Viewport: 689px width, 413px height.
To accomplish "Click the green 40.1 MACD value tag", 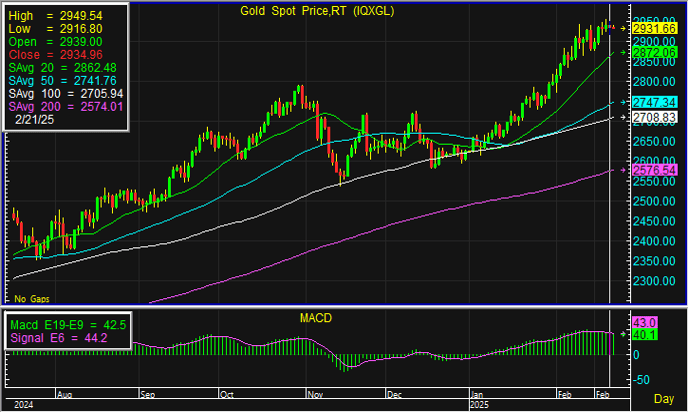I will point(644,335).
